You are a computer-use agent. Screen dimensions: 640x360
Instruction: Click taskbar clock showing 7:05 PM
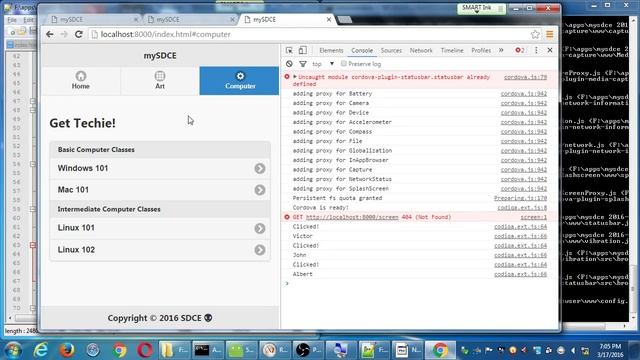(611, 350)
